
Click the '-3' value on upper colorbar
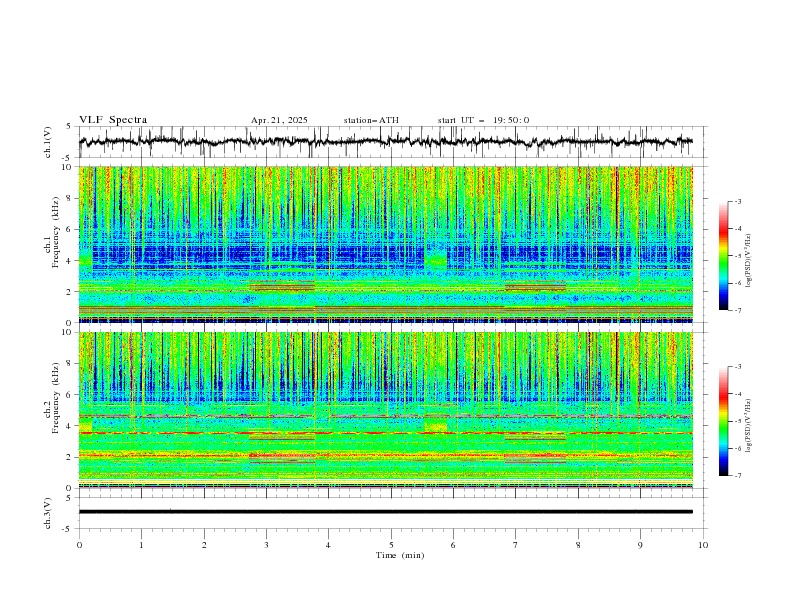pos(737,201)
